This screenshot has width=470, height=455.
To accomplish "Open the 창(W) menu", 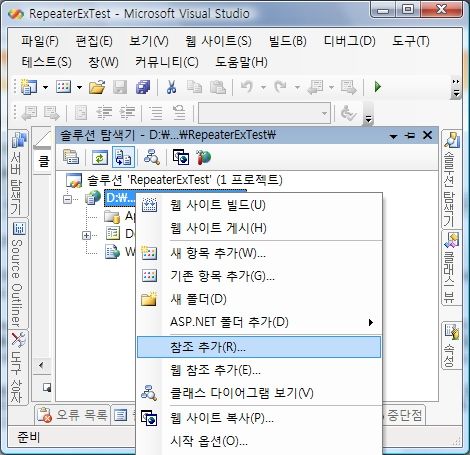I will (x=103, y=62).
